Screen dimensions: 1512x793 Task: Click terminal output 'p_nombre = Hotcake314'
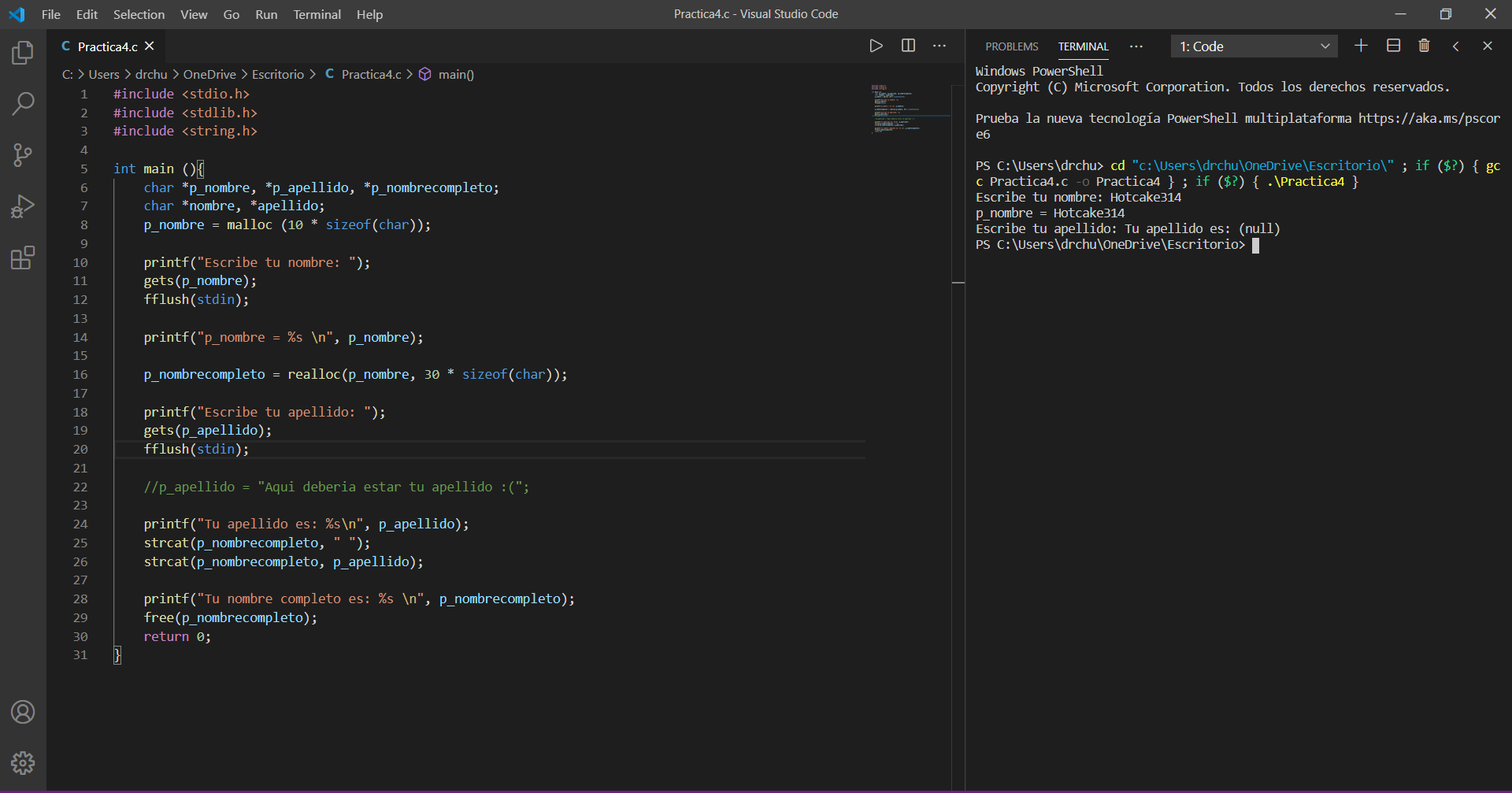(x=1050, y=213)
